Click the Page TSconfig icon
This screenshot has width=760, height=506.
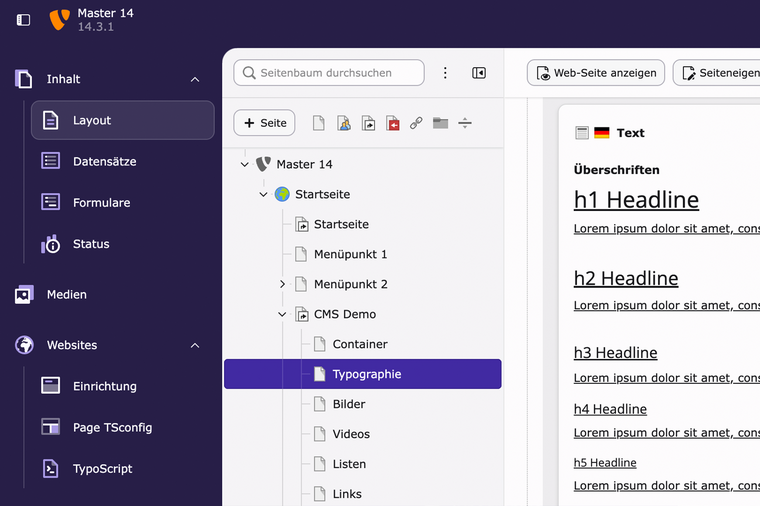click(x=50, y=427)
